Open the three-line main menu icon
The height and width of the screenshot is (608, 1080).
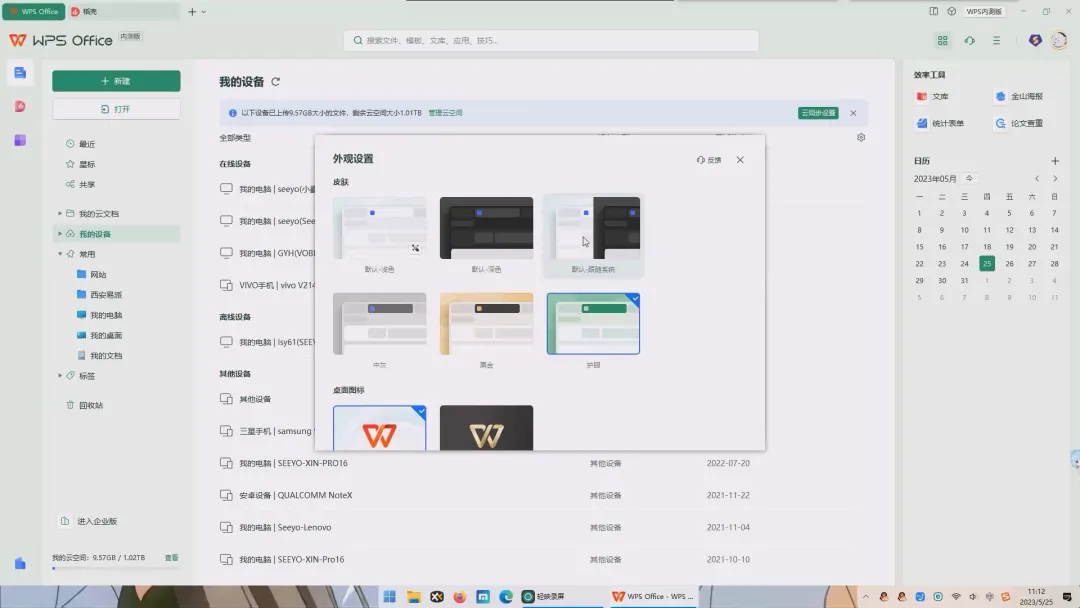pyautogui.click(x=997, y=41)
